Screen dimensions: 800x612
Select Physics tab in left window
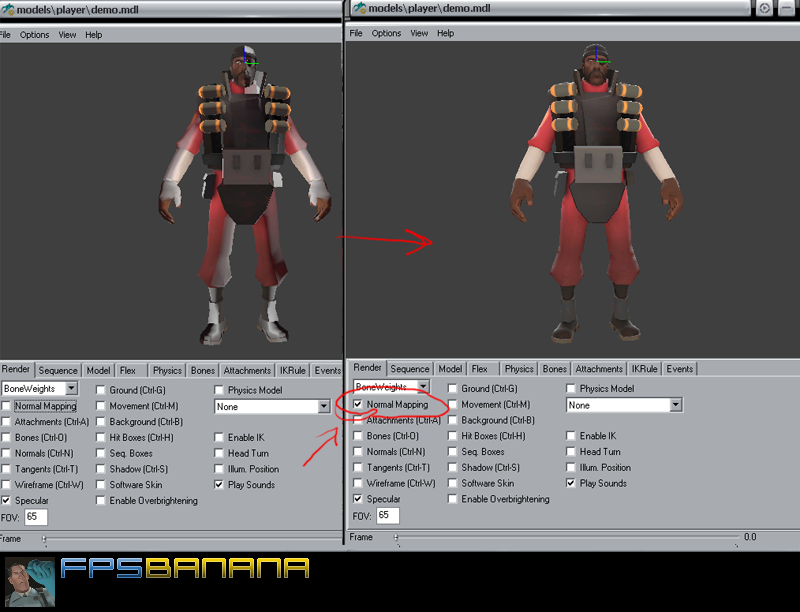pyautogui.click(x=167, y=370)
